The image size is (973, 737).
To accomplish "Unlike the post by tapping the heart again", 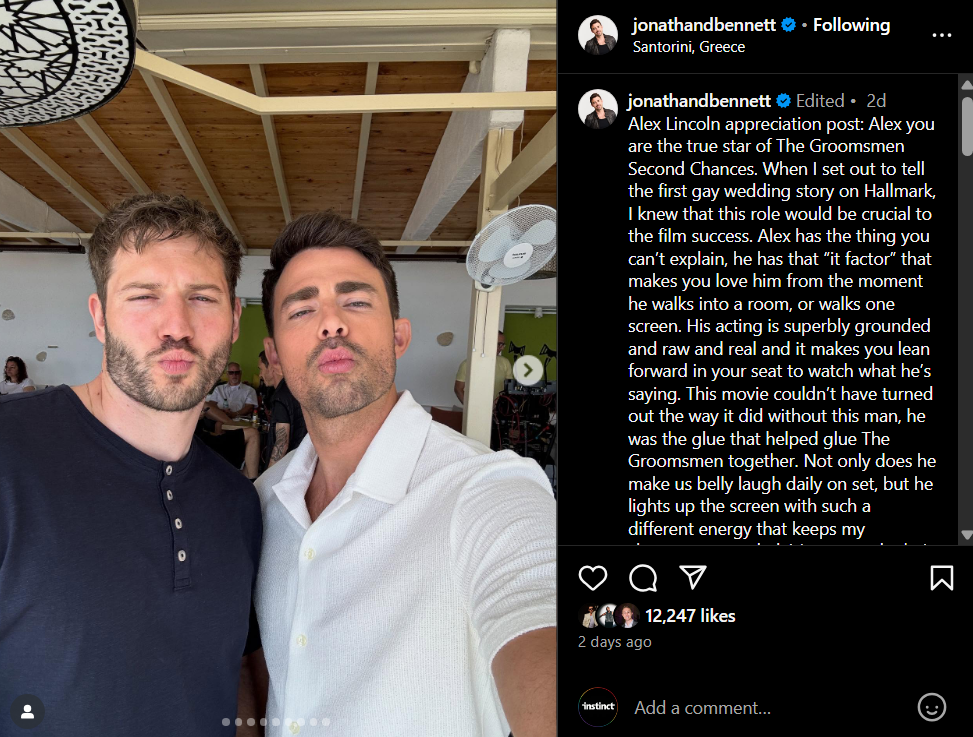I will pos(593,578).
